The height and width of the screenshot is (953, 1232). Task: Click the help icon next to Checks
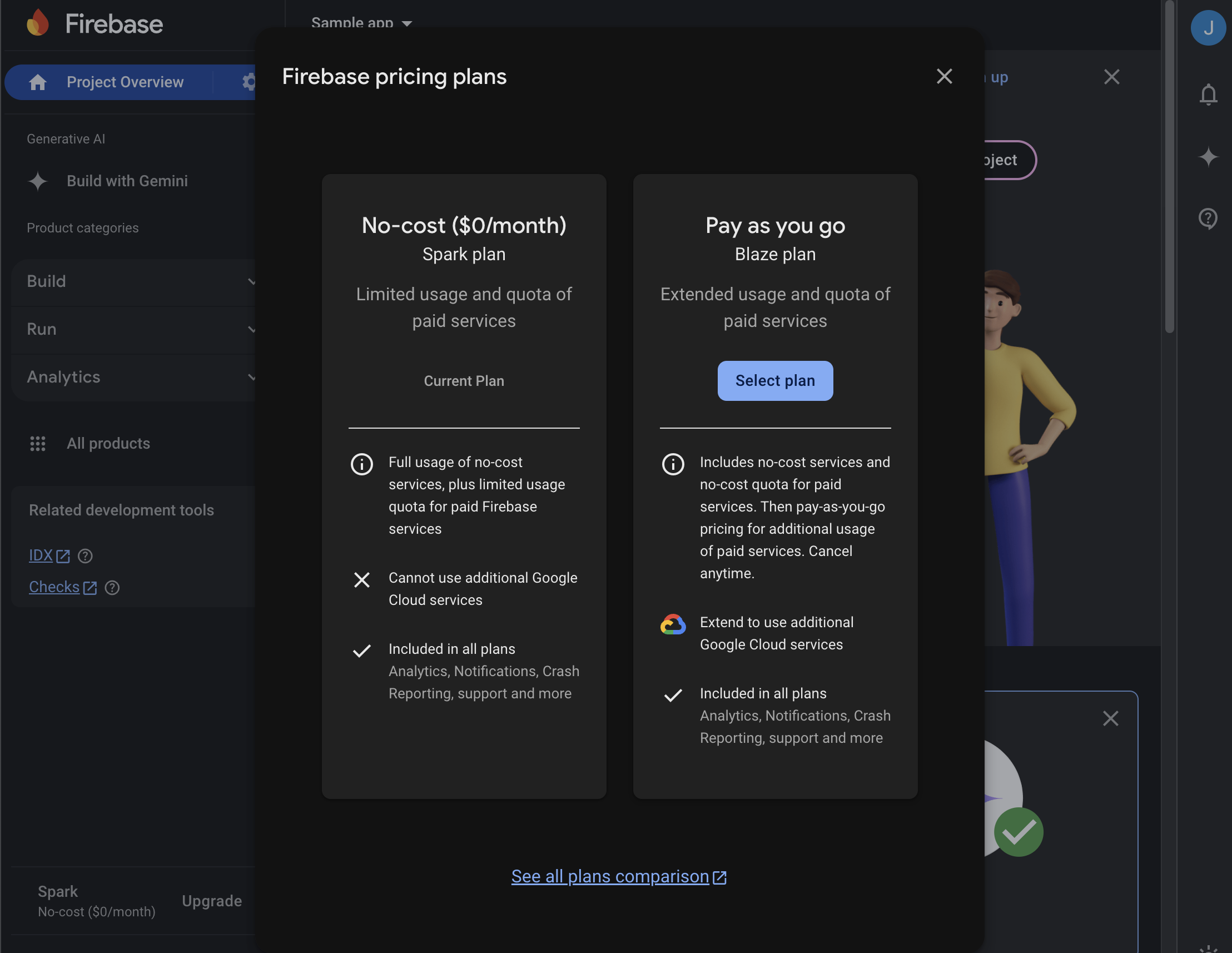click(112, 587)
